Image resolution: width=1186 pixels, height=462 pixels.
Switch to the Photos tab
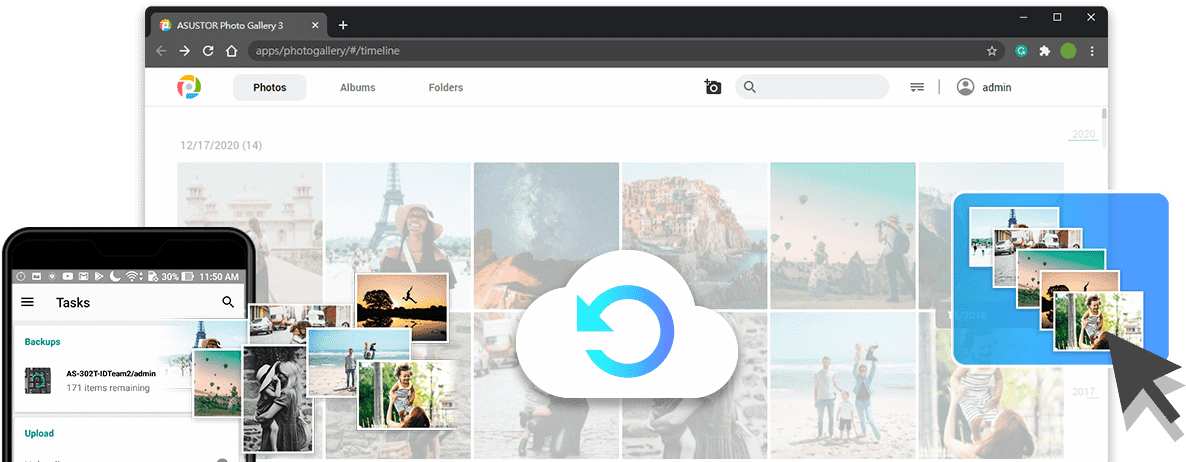point(269,88)
